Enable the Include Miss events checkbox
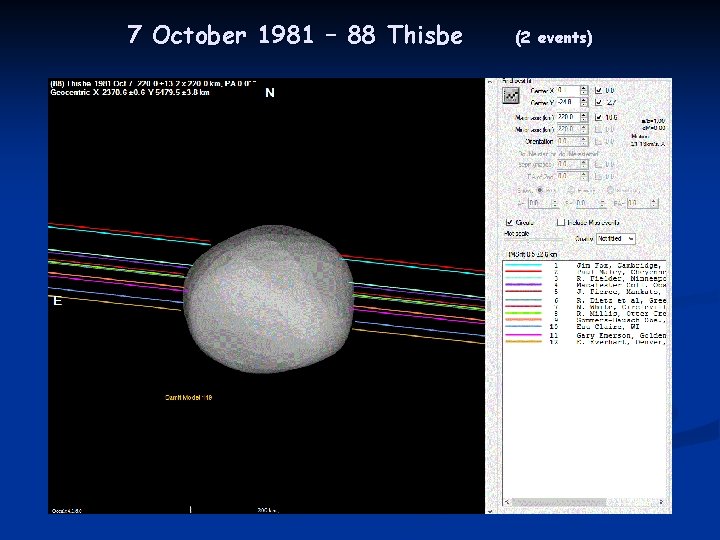Image resolution: width=720 pixels, height=540 pixels. click(x=561, y=222)
